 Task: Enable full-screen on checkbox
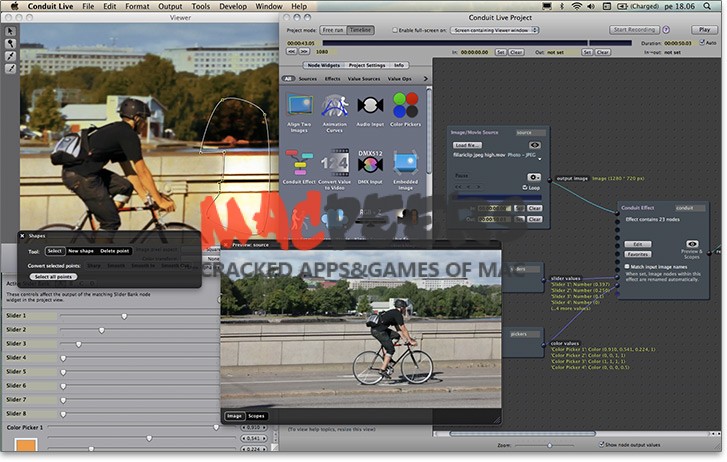pyautogui.click(x=395, y=30)
